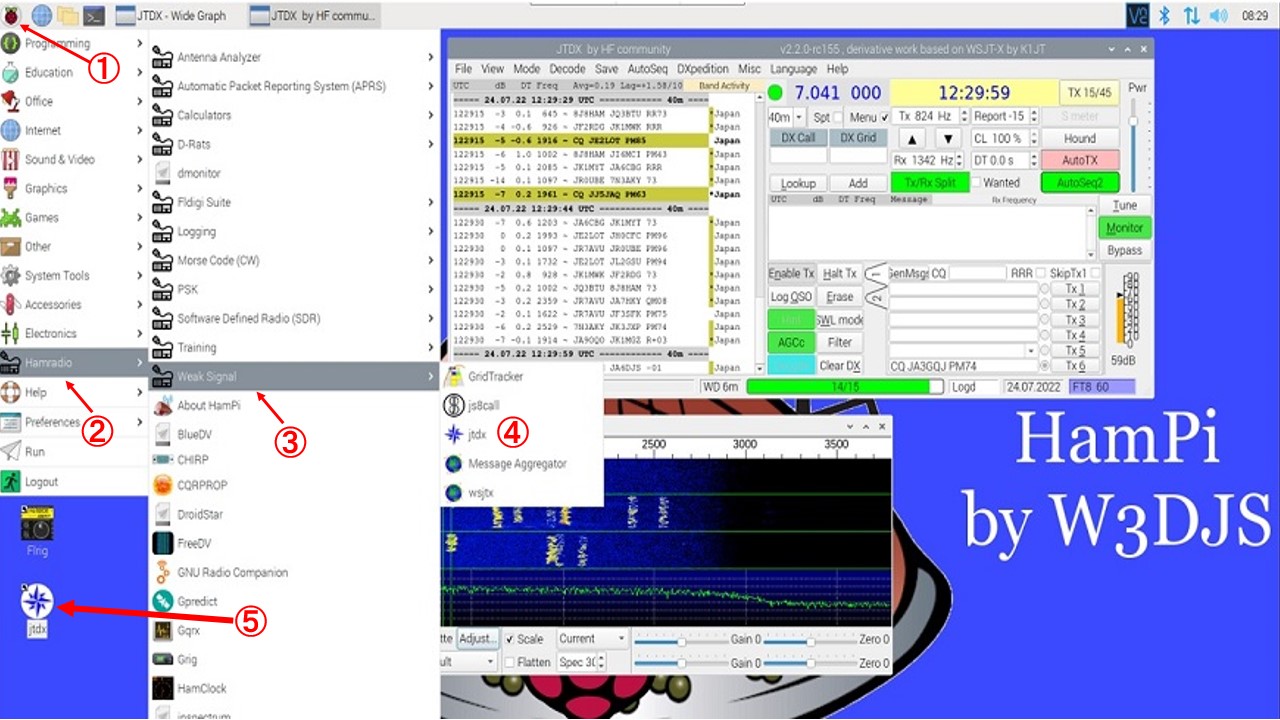Open the terminal icon in the taskbar
The image size is (1280, 720).
pos(95,15)
